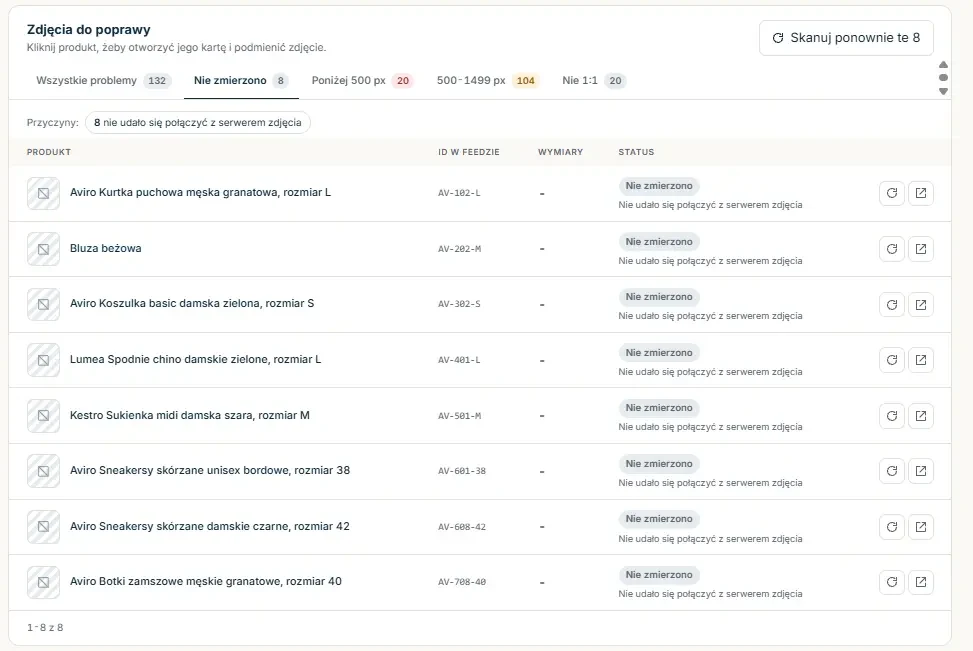This screenshot has width=973, height=651.
Task: Rescan Aviro Sneakersy unisex bordowe row
Action: pyautogui.click(x=892, y=471)
